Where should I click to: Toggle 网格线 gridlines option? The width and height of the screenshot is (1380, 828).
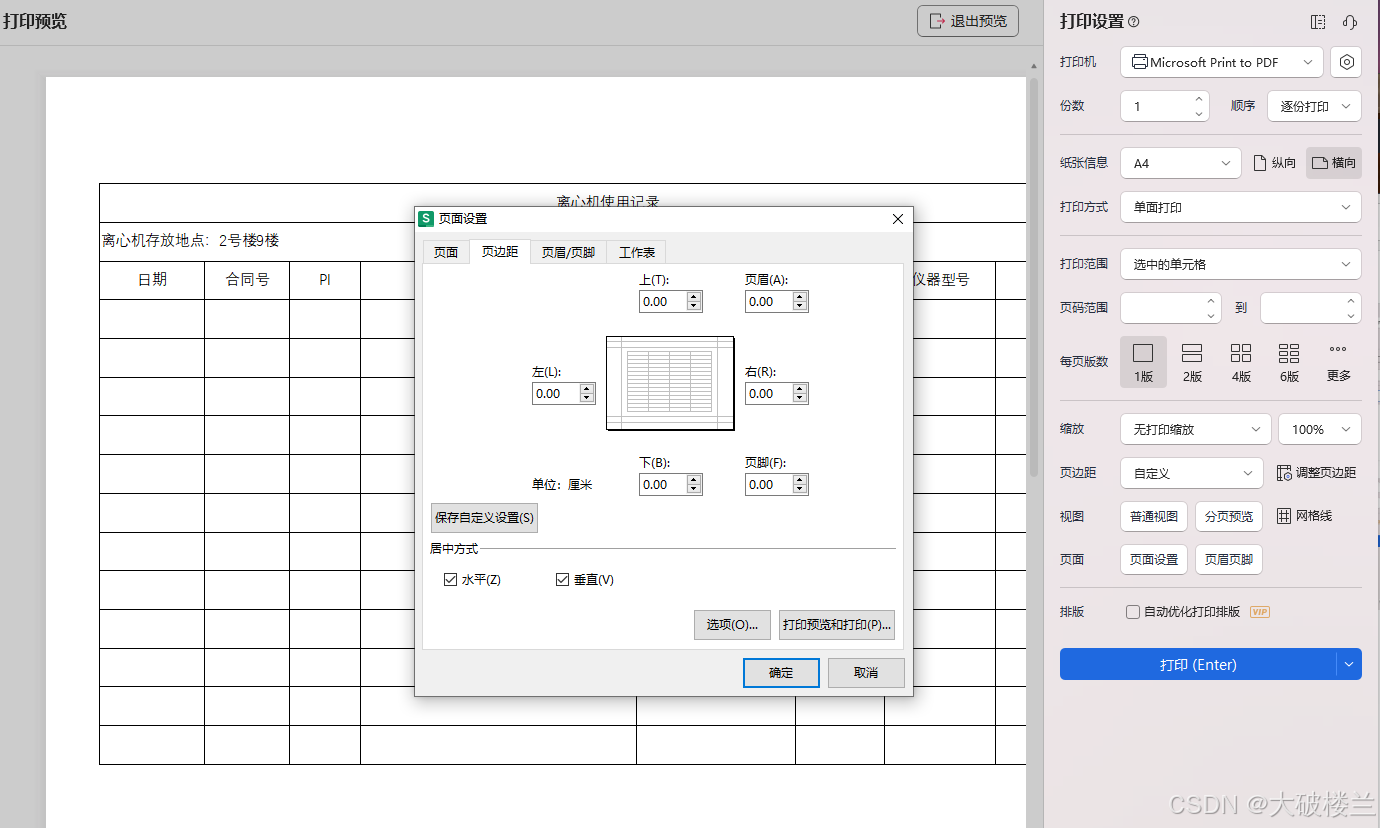tap(1305, 516)
